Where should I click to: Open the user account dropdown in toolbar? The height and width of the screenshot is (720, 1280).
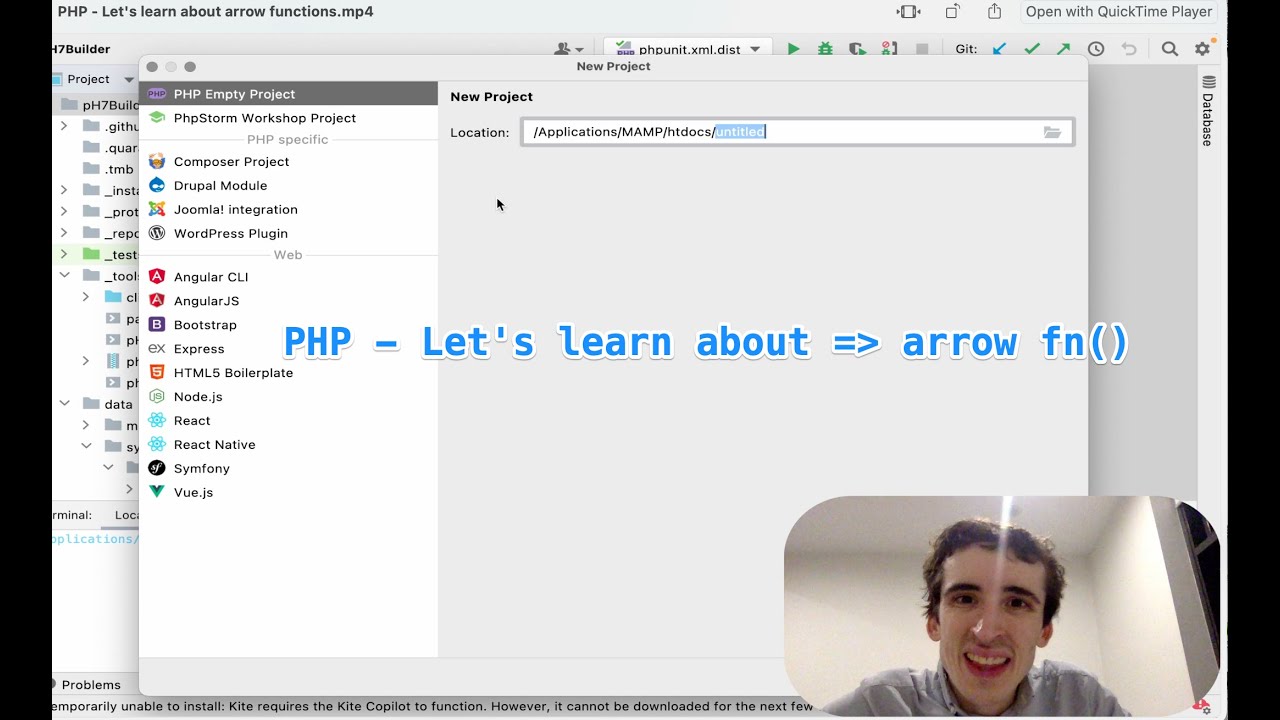pos(569,49)
